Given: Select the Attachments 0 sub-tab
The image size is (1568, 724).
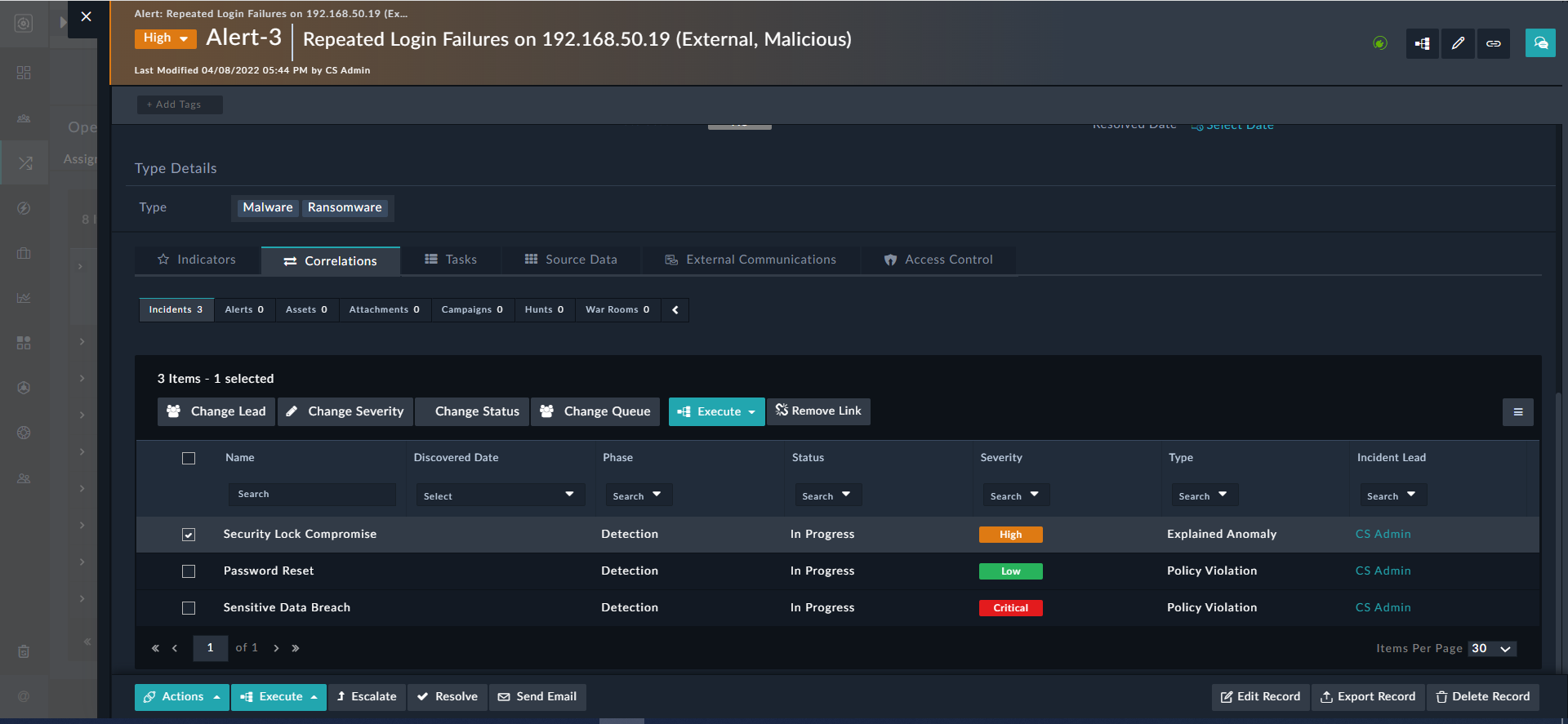Looking at the screenshot, I should click(385, 310).
